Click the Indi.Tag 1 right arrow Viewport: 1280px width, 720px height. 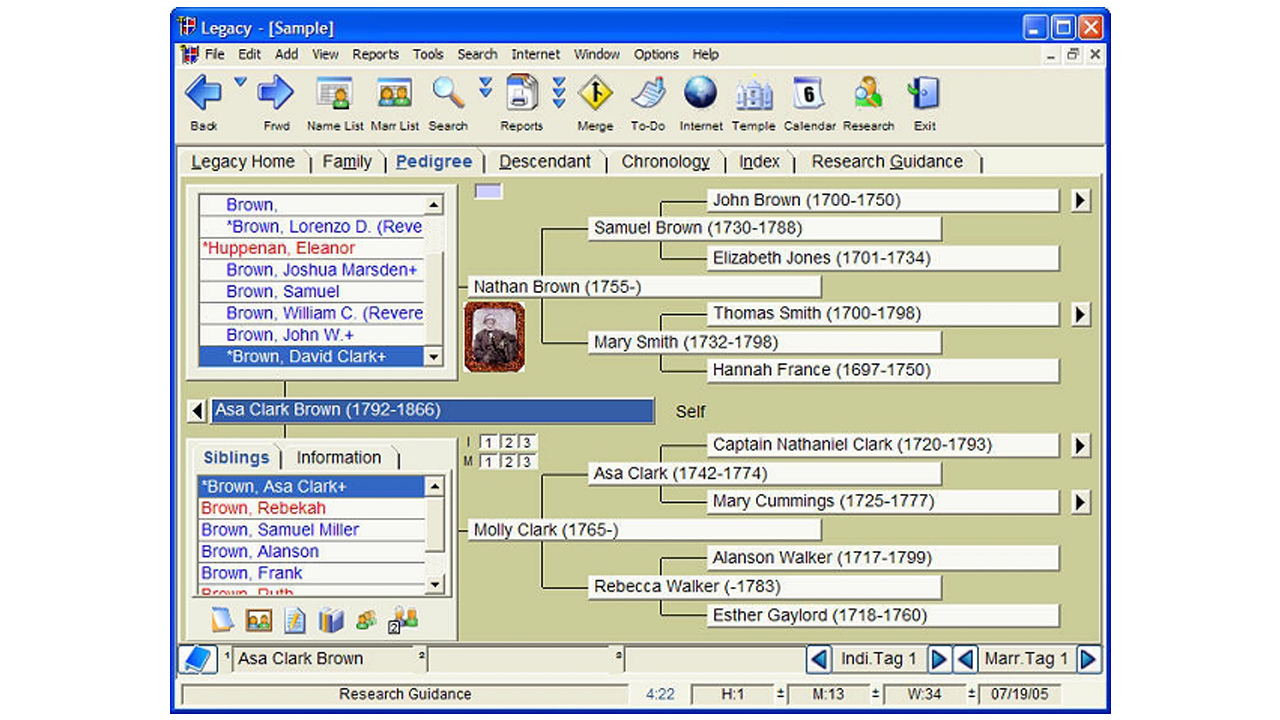(939, 659)
